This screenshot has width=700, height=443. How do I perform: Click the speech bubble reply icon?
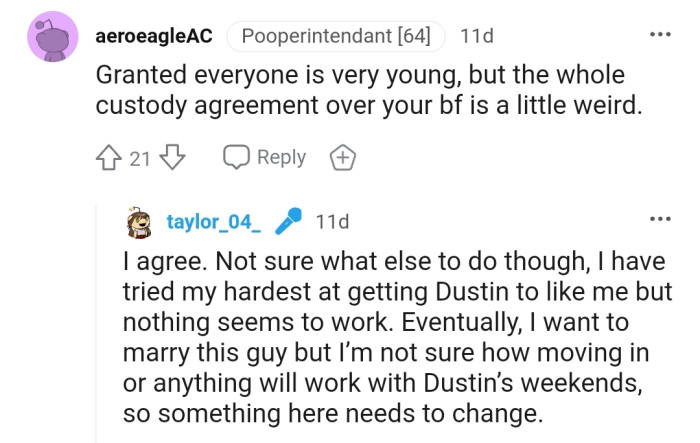237,157
